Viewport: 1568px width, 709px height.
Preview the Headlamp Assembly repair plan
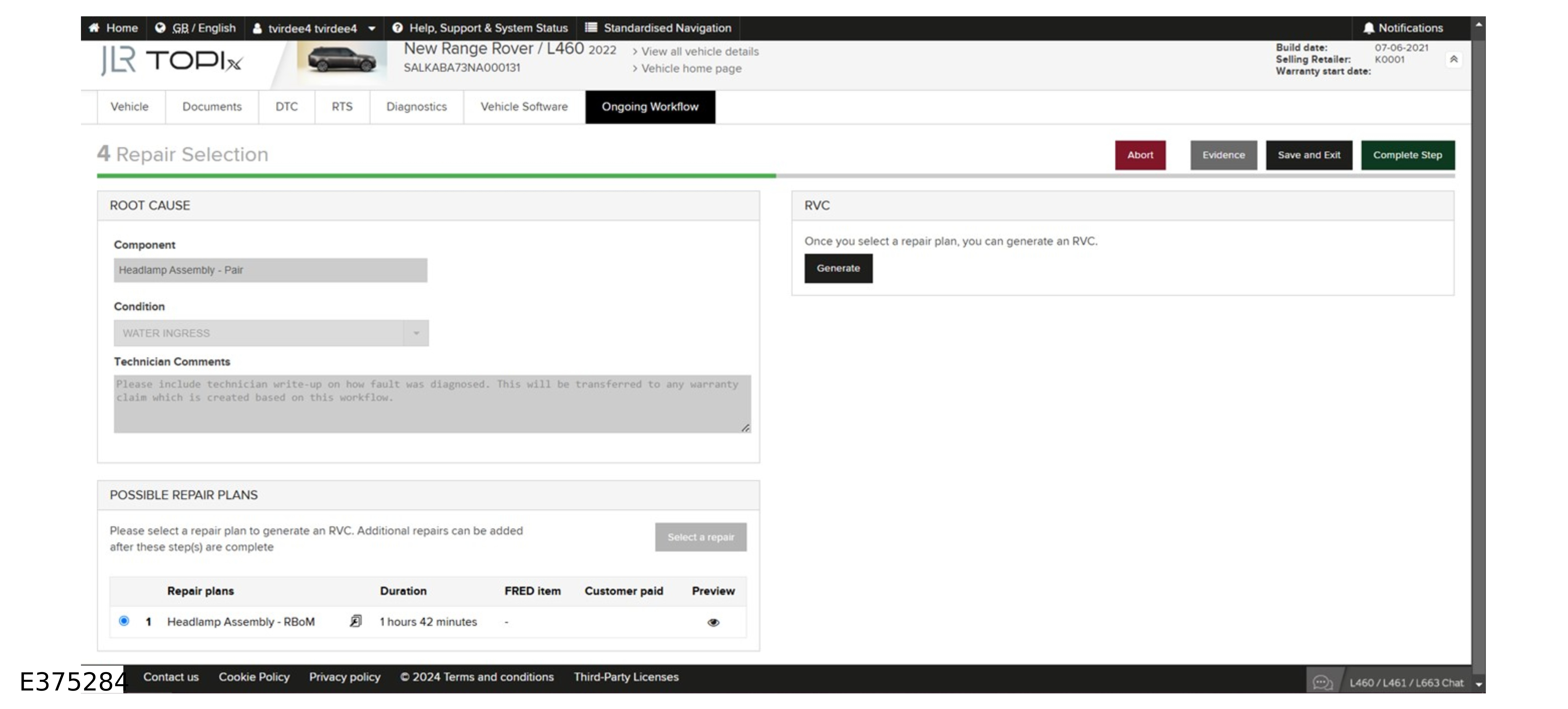coord(713,622)
